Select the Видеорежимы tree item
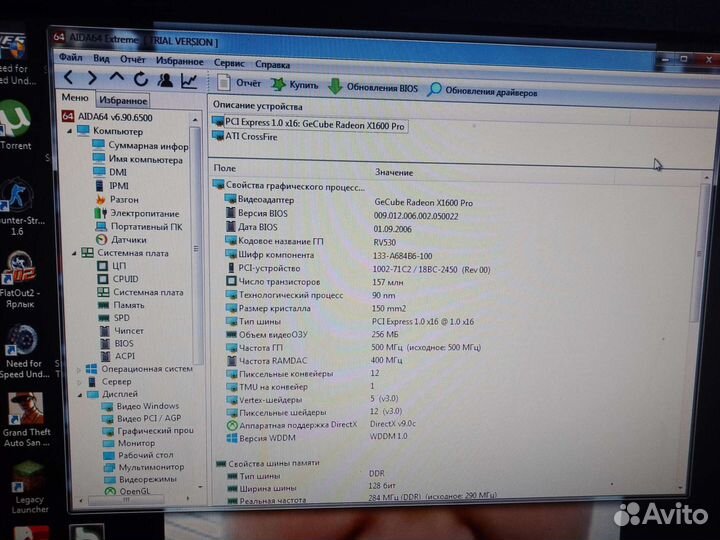 [141, 479]
